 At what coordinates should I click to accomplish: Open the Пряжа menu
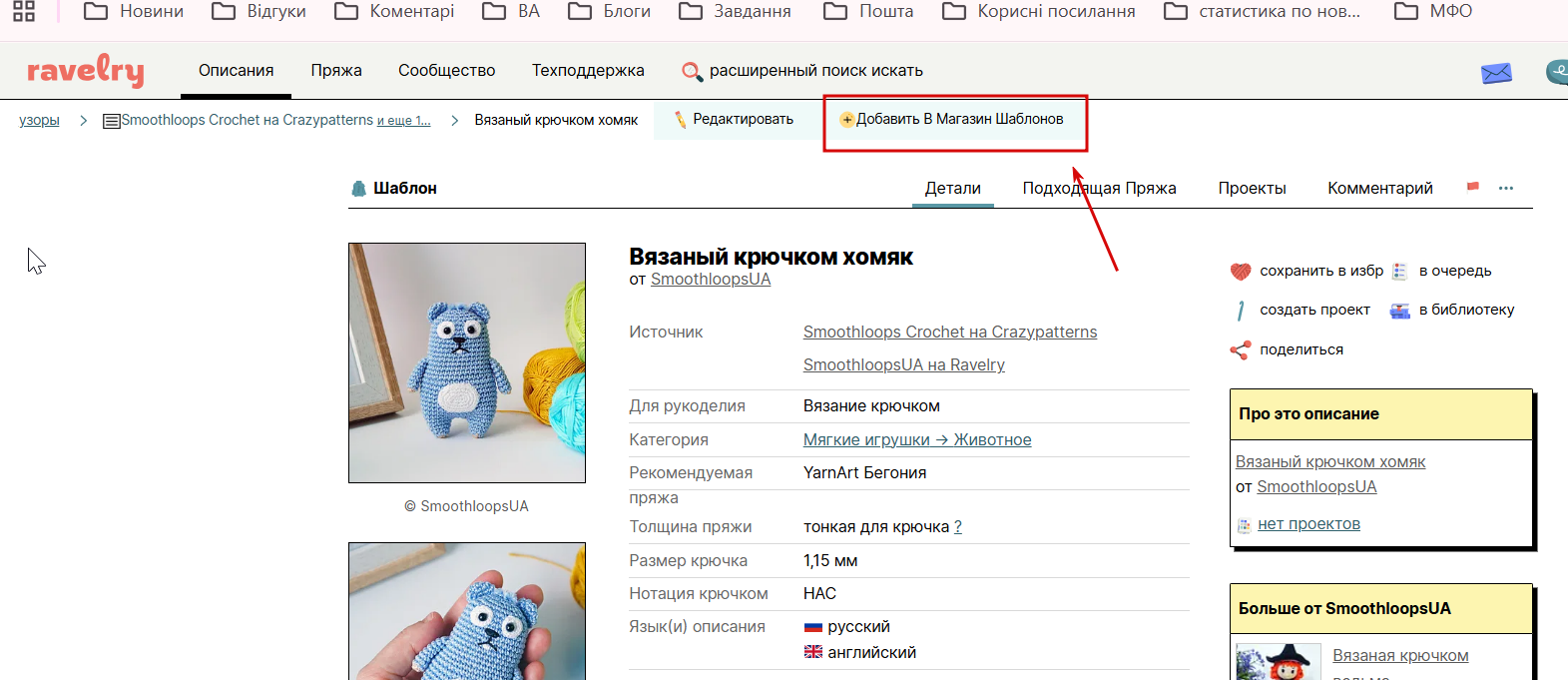[x=336, y=71]
